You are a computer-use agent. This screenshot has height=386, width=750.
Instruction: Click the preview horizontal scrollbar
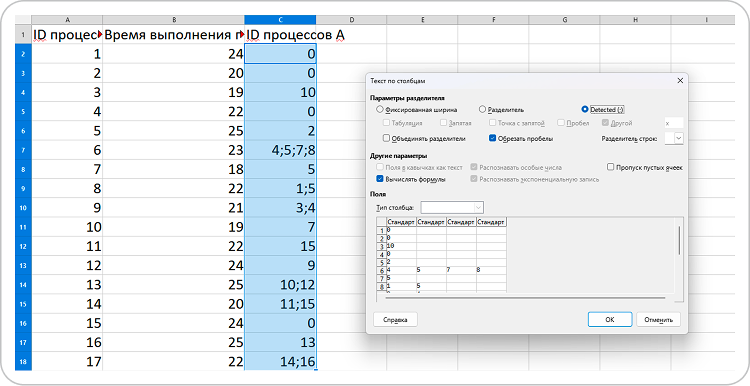525,298
